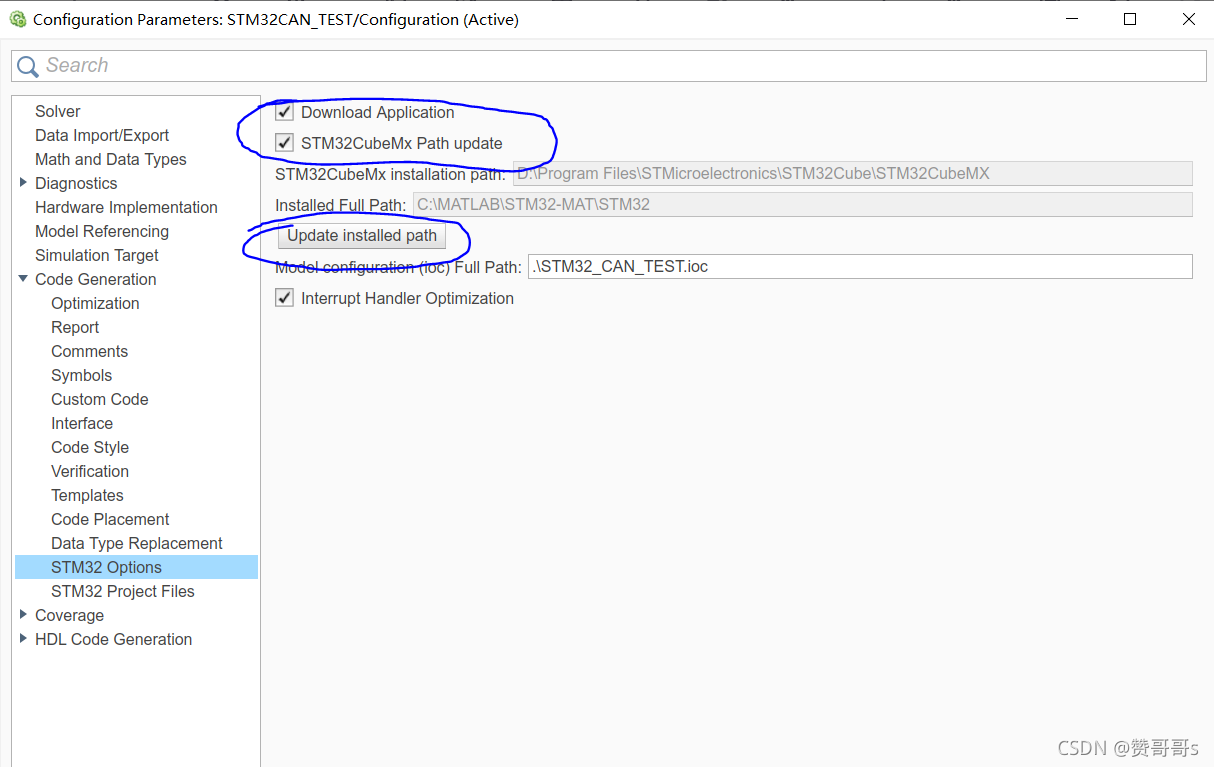1214x767 pixels.
Task: Select Interface under Code Generation
Action: click(x=82, y=423)
